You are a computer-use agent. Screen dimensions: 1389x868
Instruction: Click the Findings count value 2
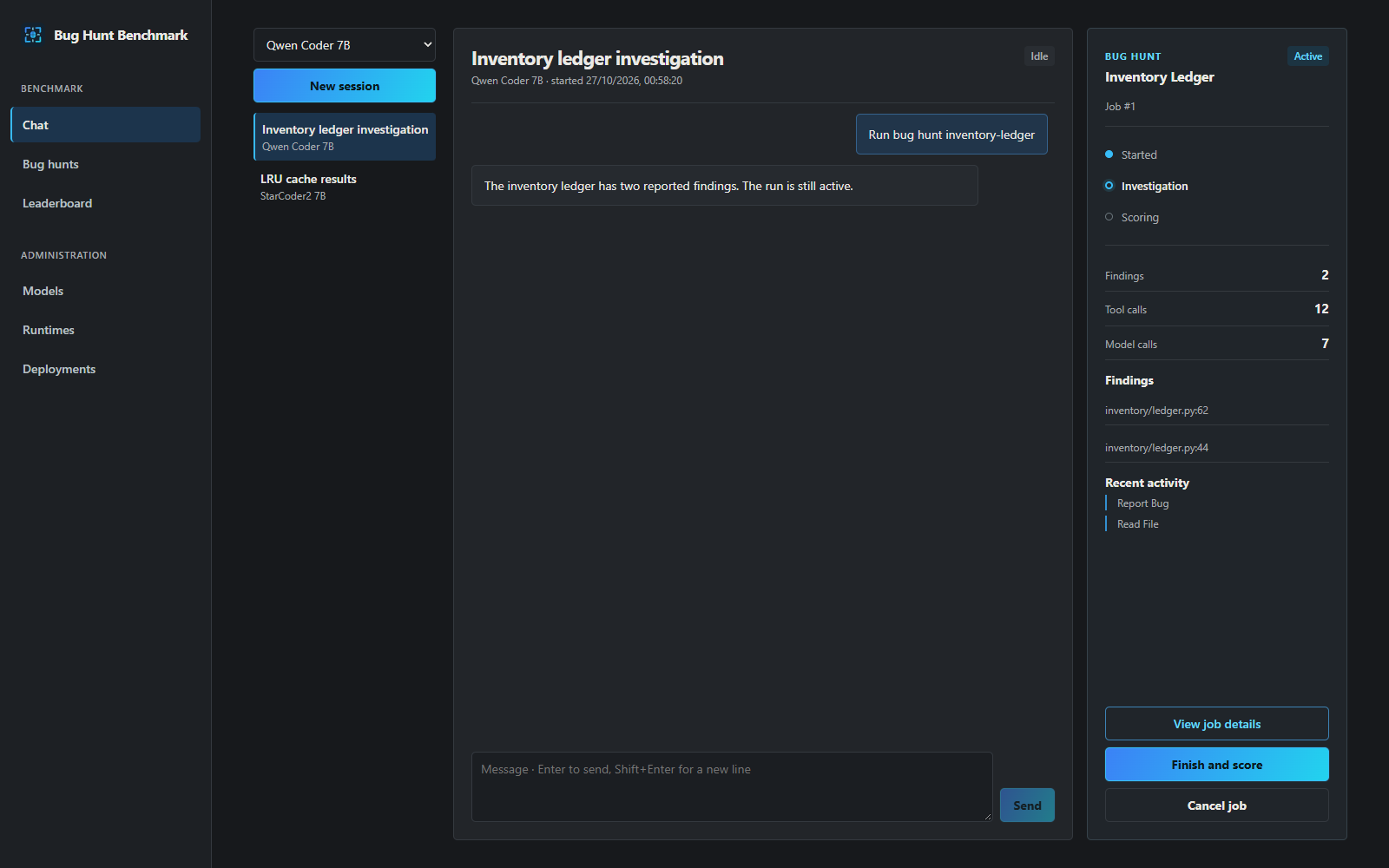click(x=1325, y=275)
